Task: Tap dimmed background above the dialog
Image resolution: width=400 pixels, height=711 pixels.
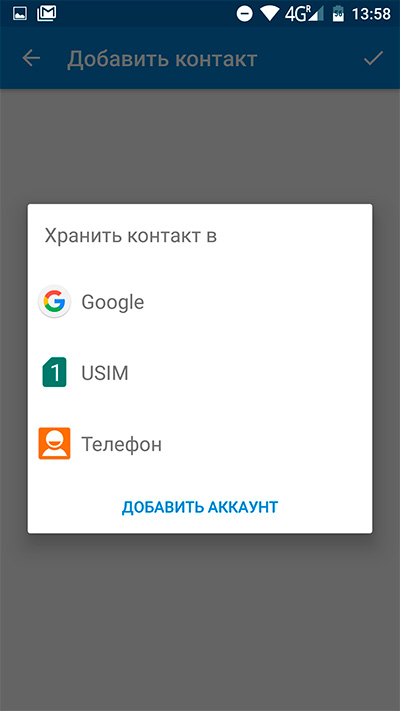Action: (x=200, y=145)
